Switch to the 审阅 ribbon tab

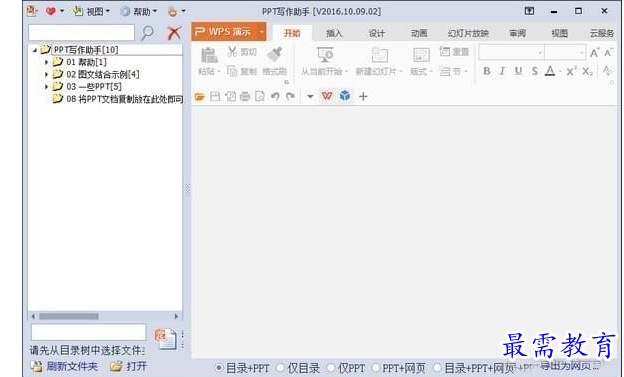[x=517, y=33]
